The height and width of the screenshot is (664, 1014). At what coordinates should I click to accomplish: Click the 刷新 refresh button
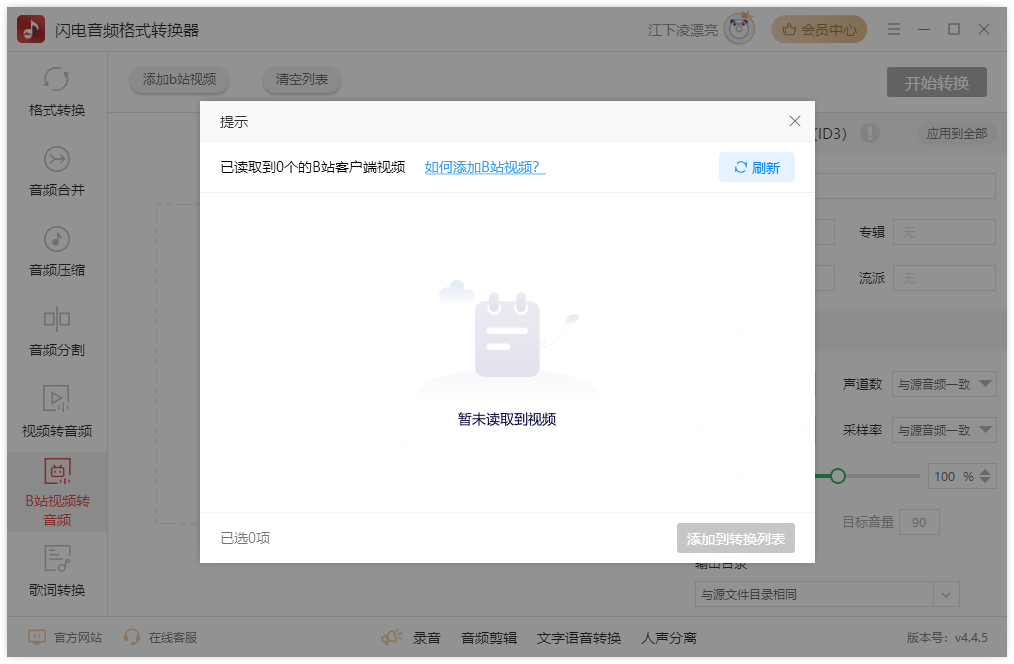757,167
